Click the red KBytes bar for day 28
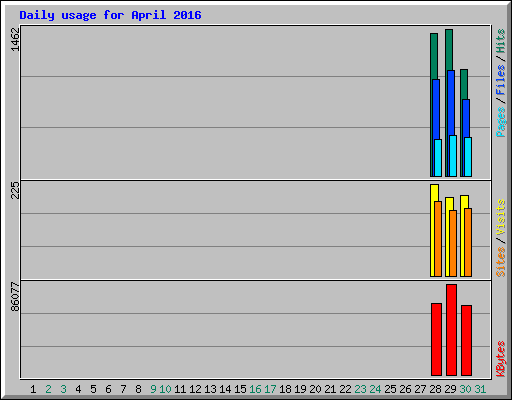 coord(436,339)
